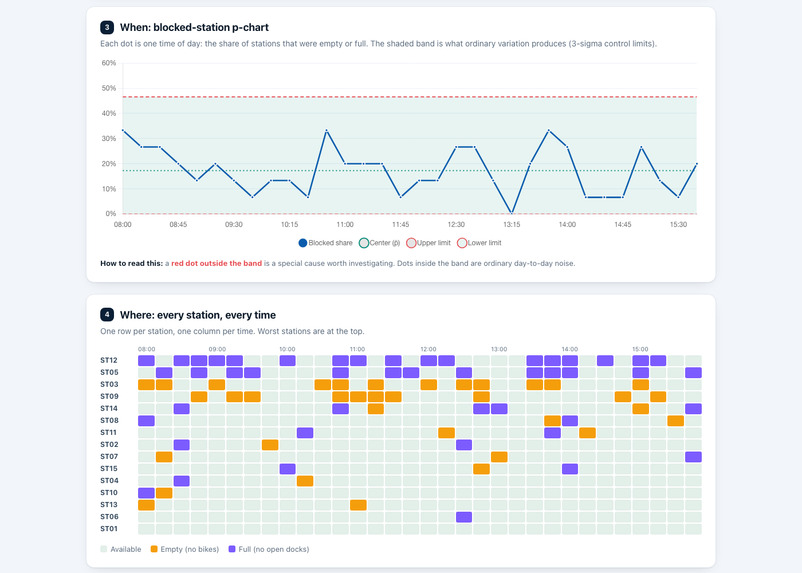Click the ST07 row label
The image size is (802, 573).
pos(109,457)
